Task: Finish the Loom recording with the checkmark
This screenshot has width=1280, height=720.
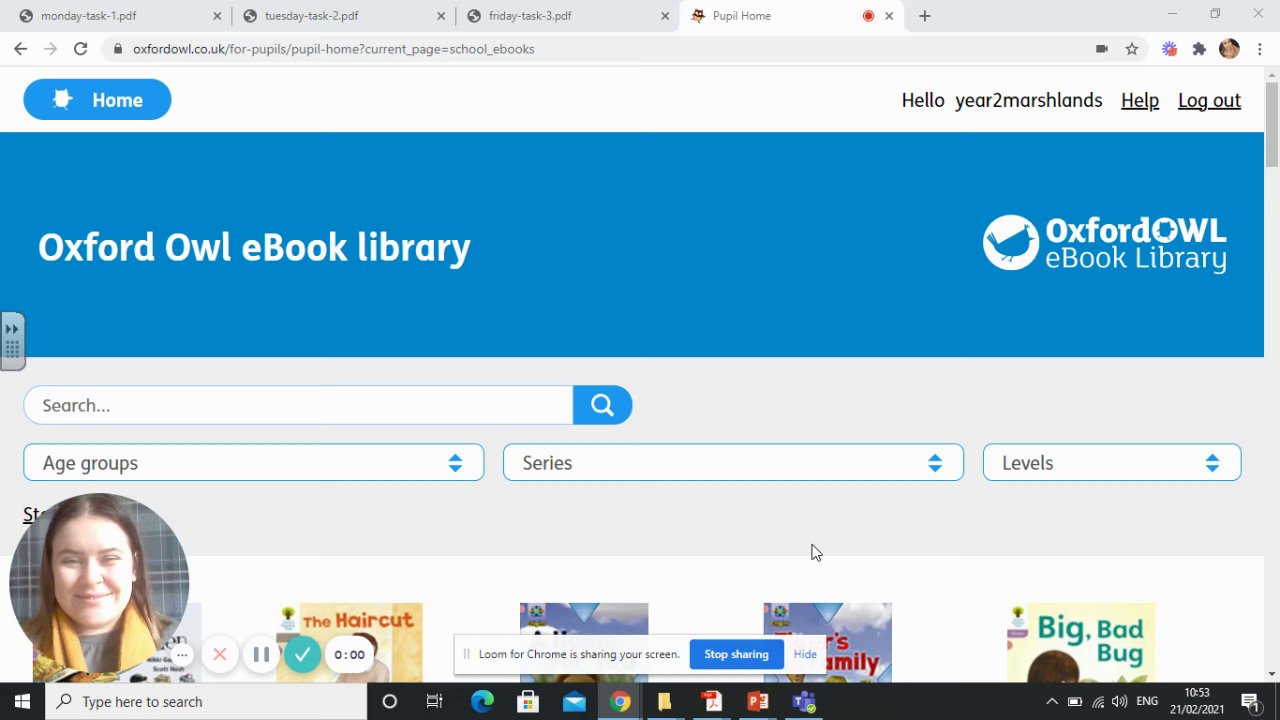Action: (x=302, y=655)
